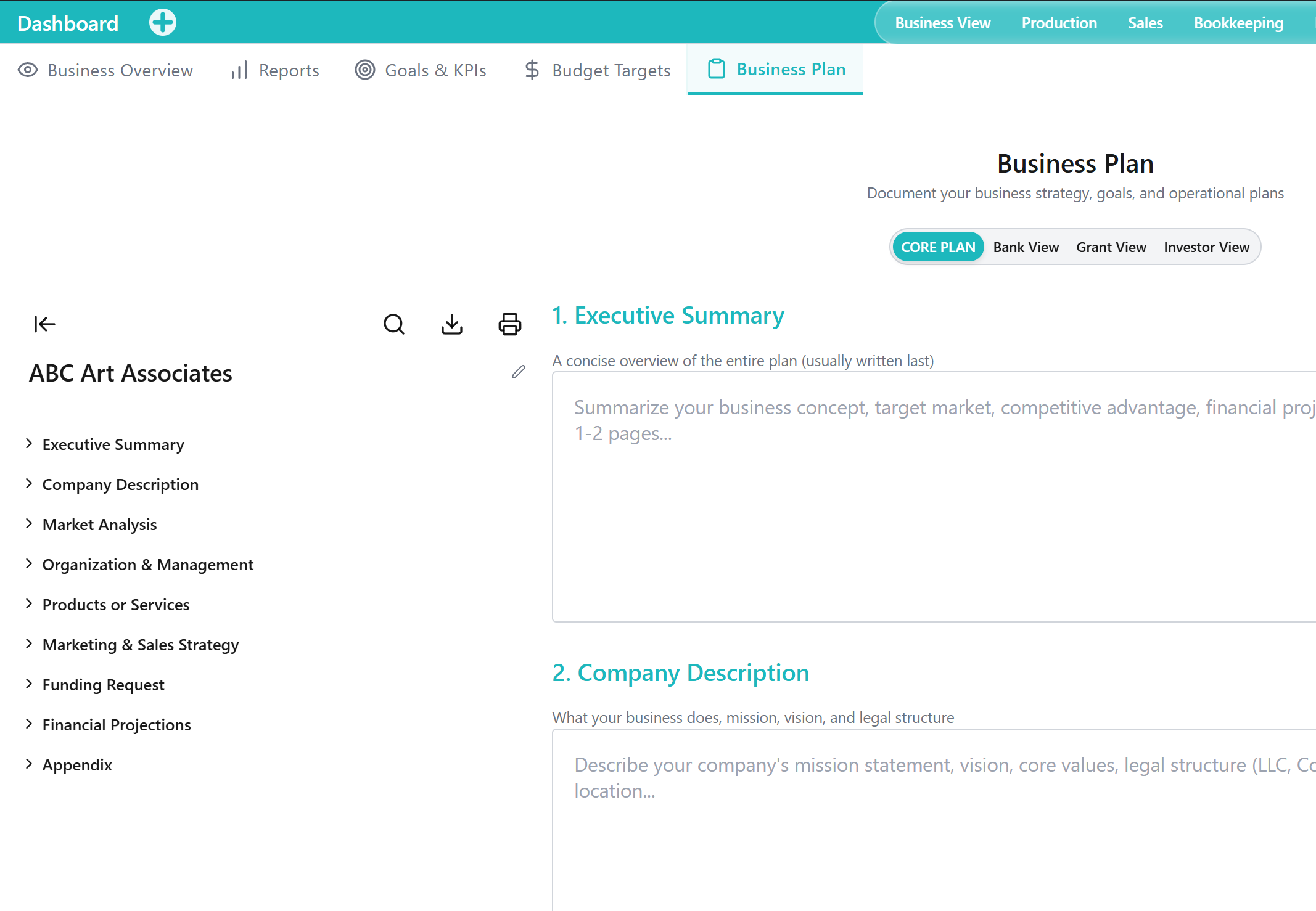This screenshot has width=1316, height=911.
Task: Edit the ABC Art Associates name
Action: [x=519, y=372]
